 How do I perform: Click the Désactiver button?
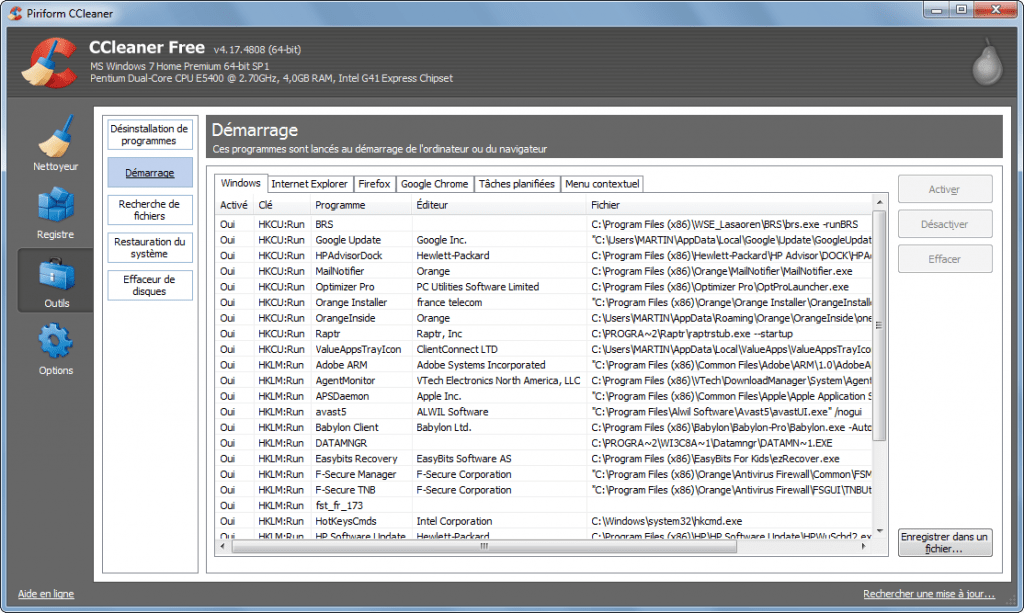point(945,224)
